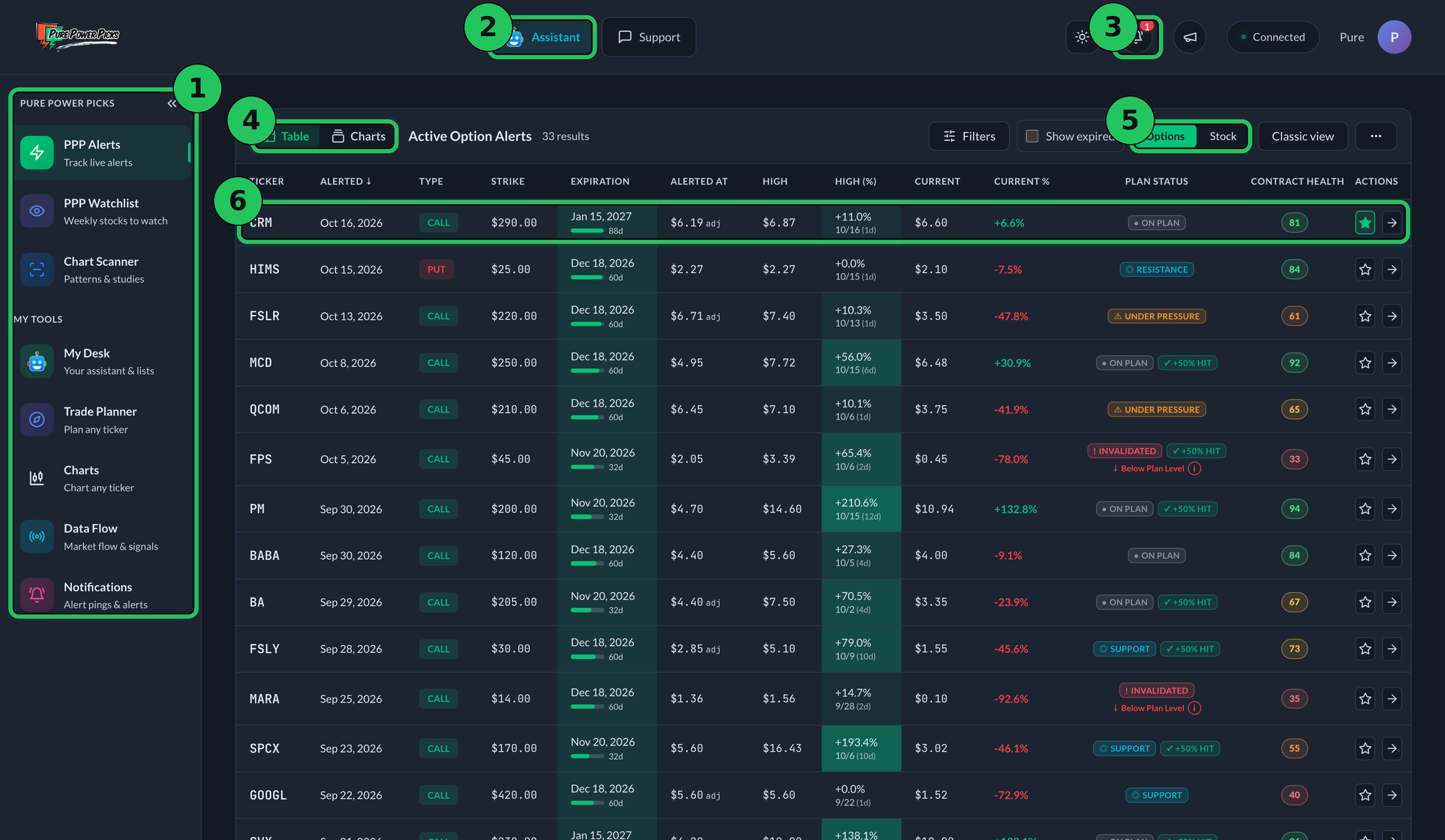Screen dimensions: 1445x840
Task: Sort by Alerted column header
Action: point(345,181)
